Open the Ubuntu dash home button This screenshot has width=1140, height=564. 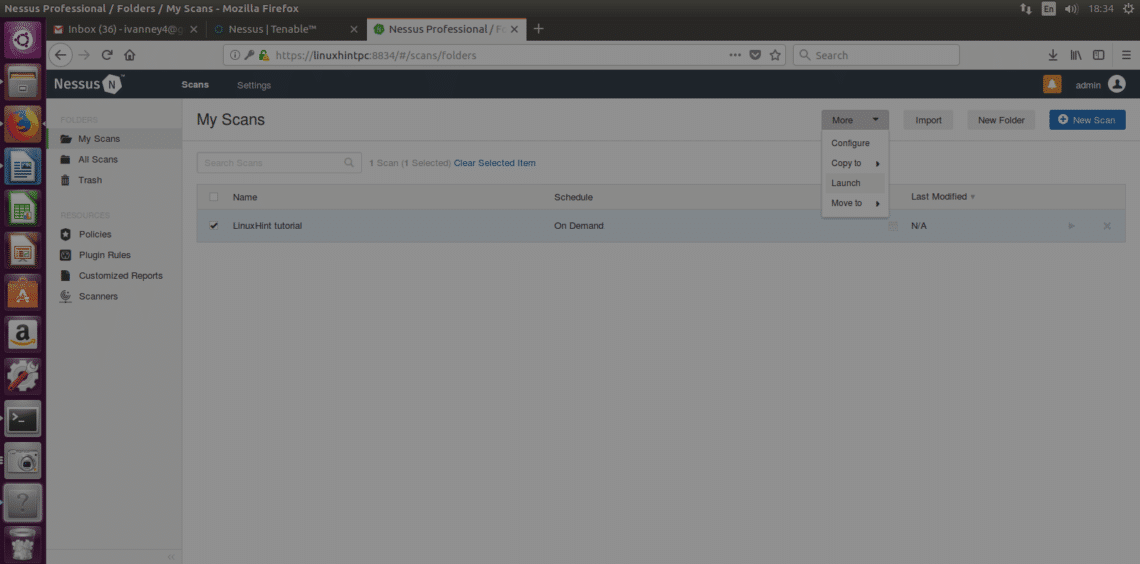(23, 39)
